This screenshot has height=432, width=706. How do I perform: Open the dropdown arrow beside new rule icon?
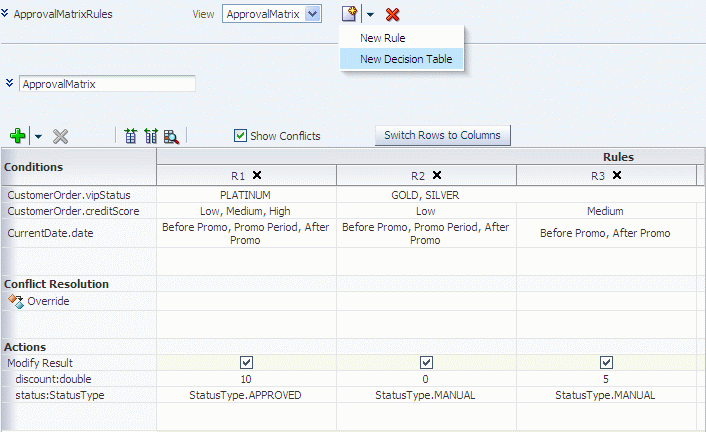coord(370,14)
